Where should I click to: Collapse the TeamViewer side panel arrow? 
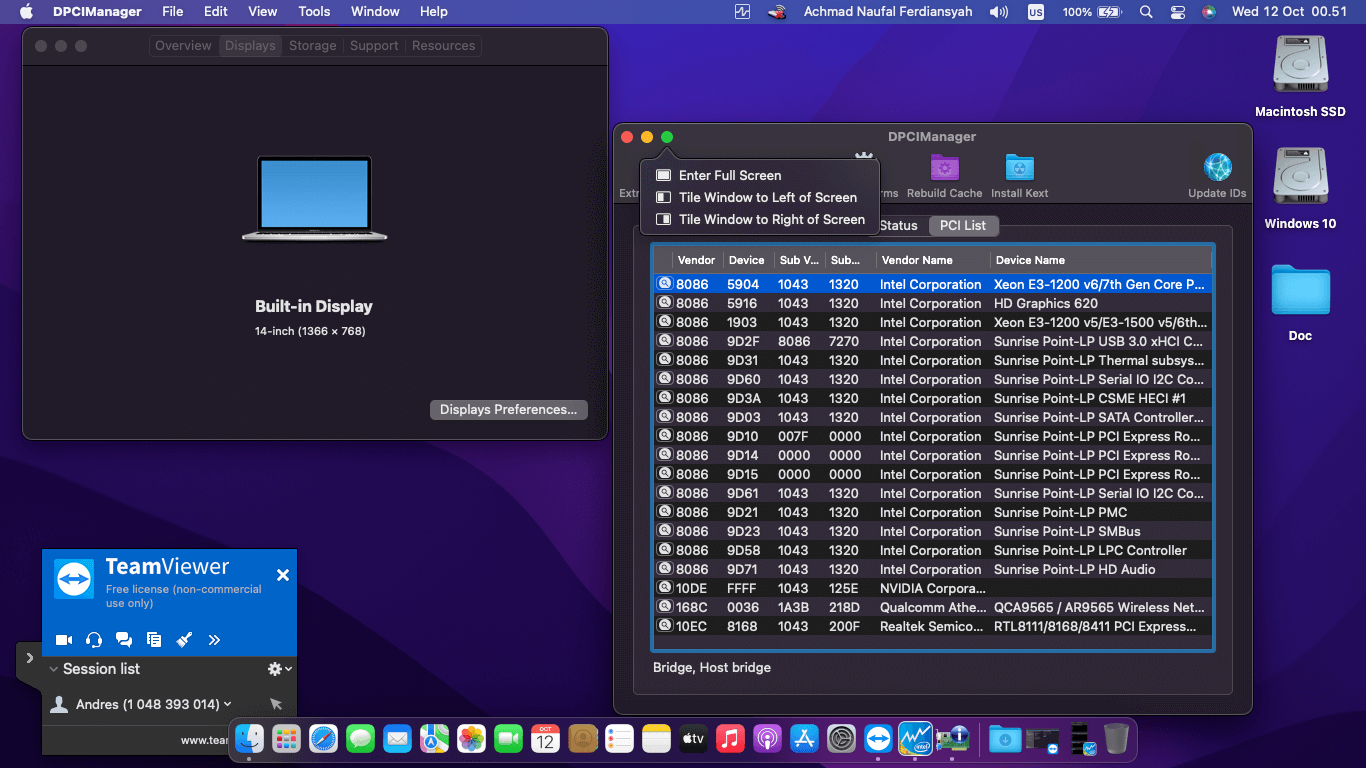29,658
